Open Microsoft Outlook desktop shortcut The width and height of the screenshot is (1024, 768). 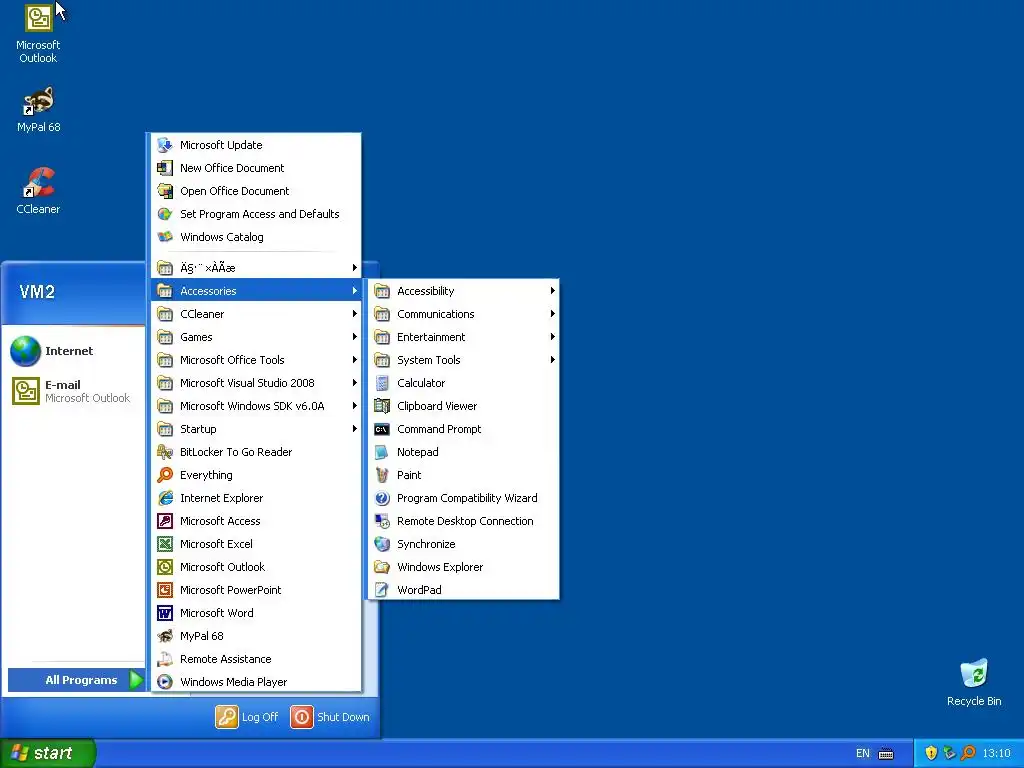coord(39,33)
